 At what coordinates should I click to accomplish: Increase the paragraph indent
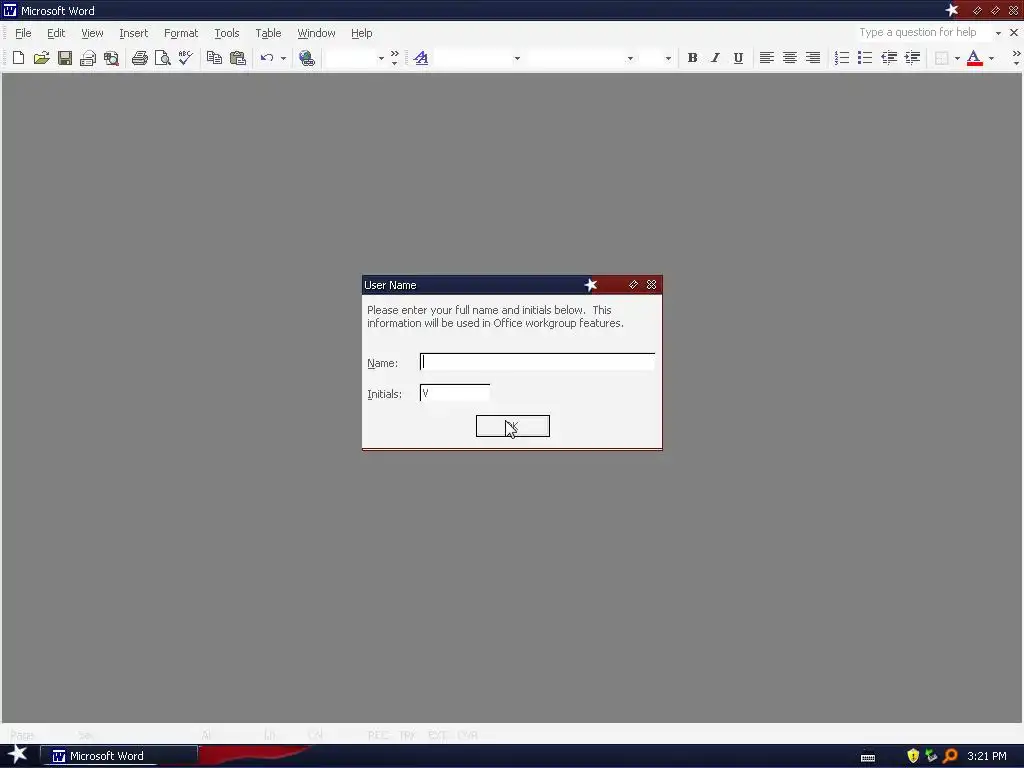[912, 58]
